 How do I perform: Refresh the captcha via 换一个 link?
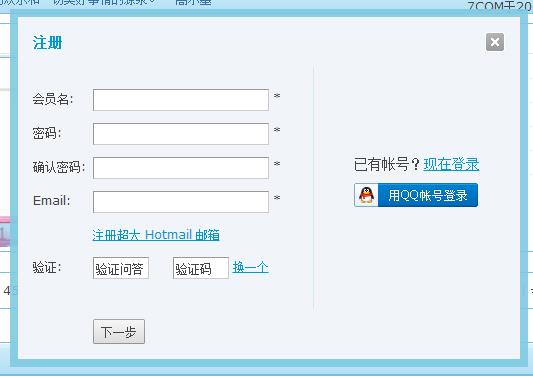[x=251, y=267]
